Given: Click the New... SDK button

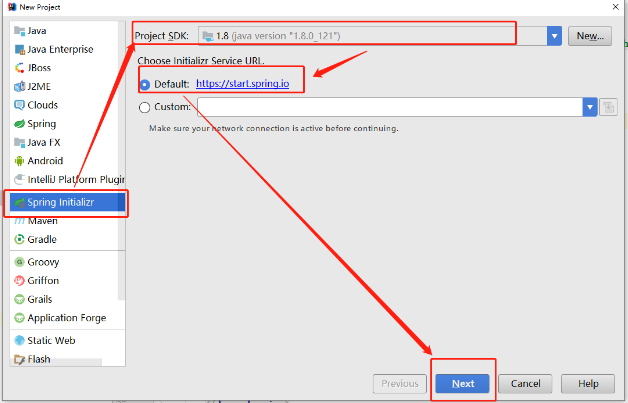Looking at the screenshot, I should pos(590,36).
